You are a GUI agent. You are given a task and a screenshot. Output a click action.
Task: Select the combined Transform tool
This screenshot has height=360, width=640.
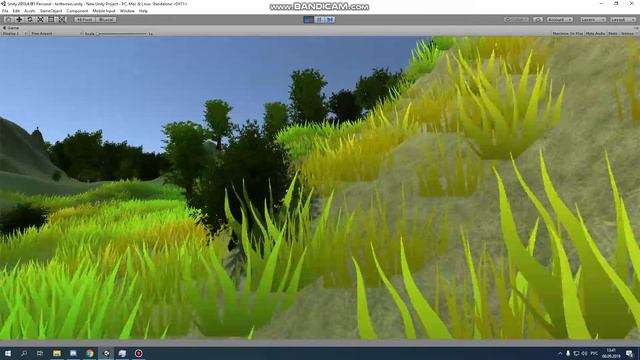coord(62,20)
